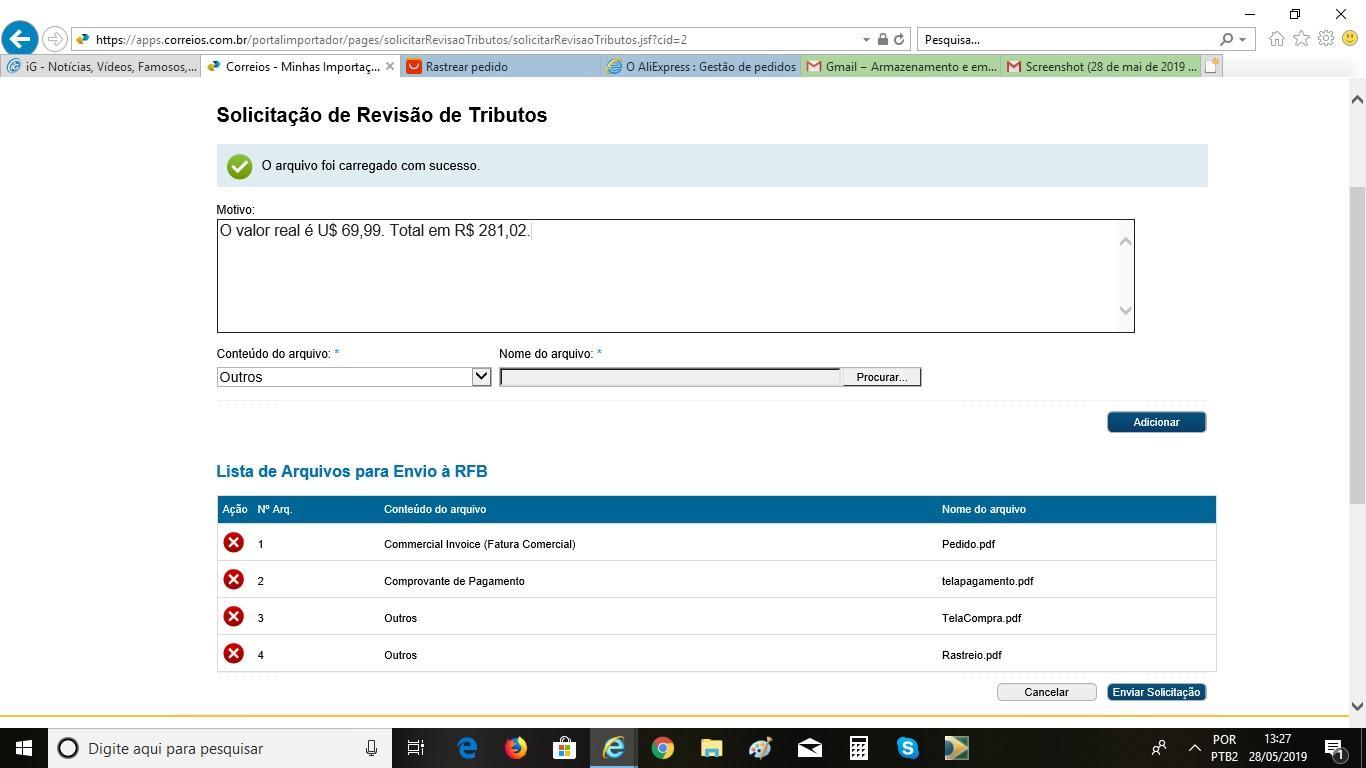1366x768 pixels.
Task: Click Commercial Invoice (Fatura Comercial) cell
Action: (479, 544)
